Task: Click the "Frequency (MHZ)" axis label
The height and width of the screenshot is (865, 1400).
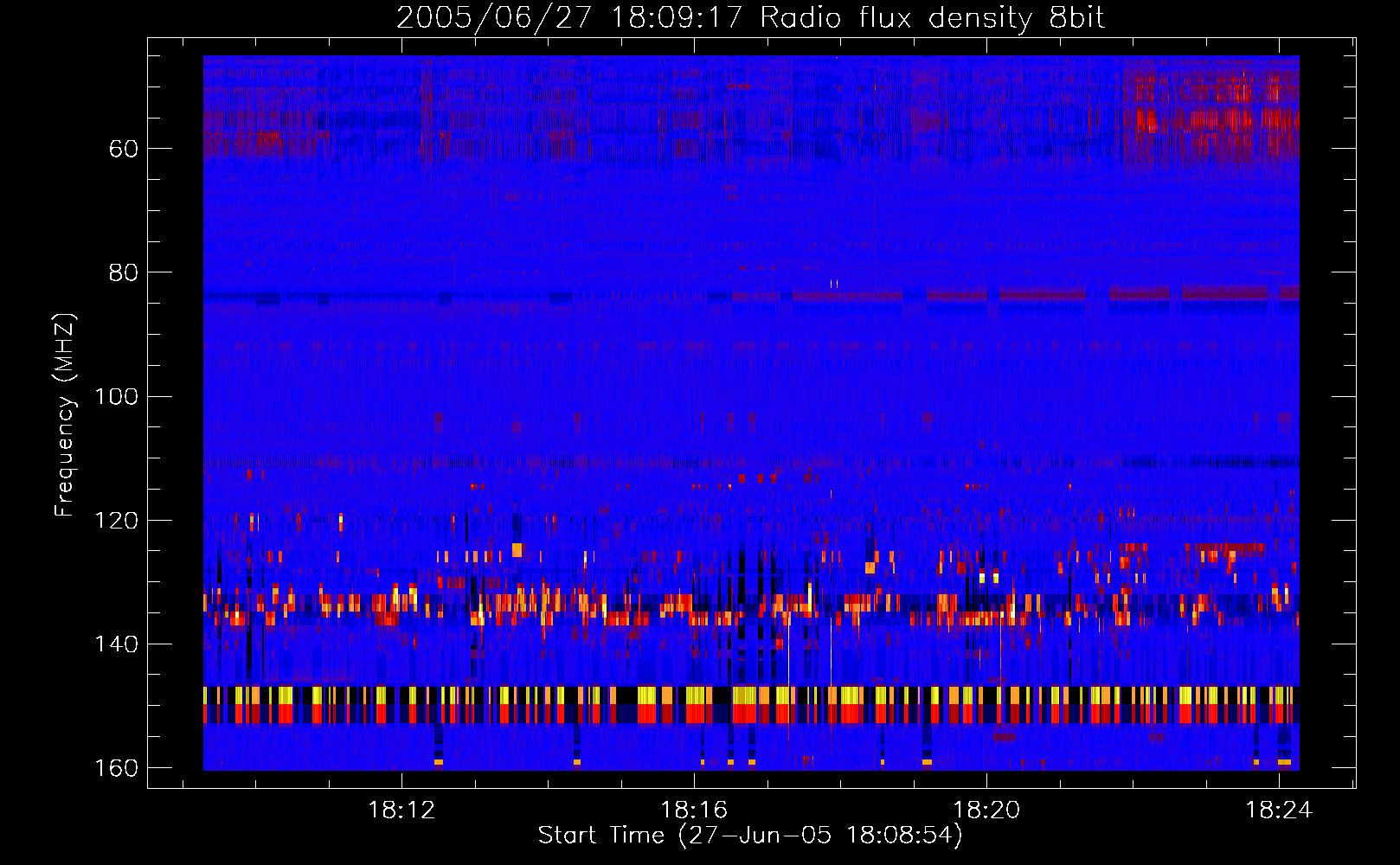Action: [65, 415]
